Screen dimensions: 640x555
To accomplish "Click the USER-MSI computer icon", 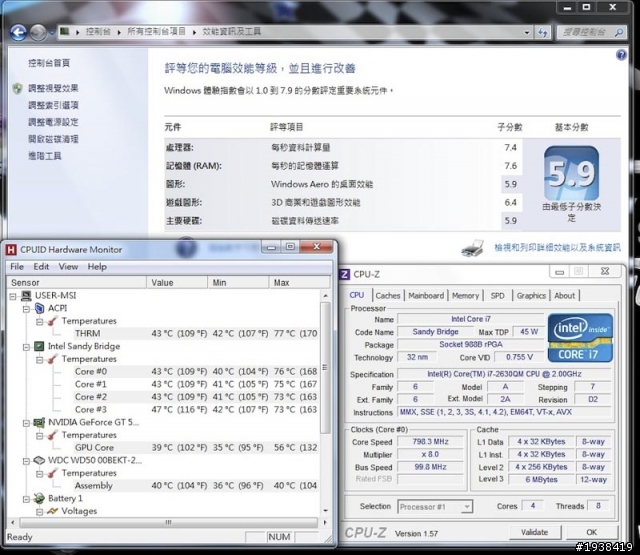I will pos(26,295).
